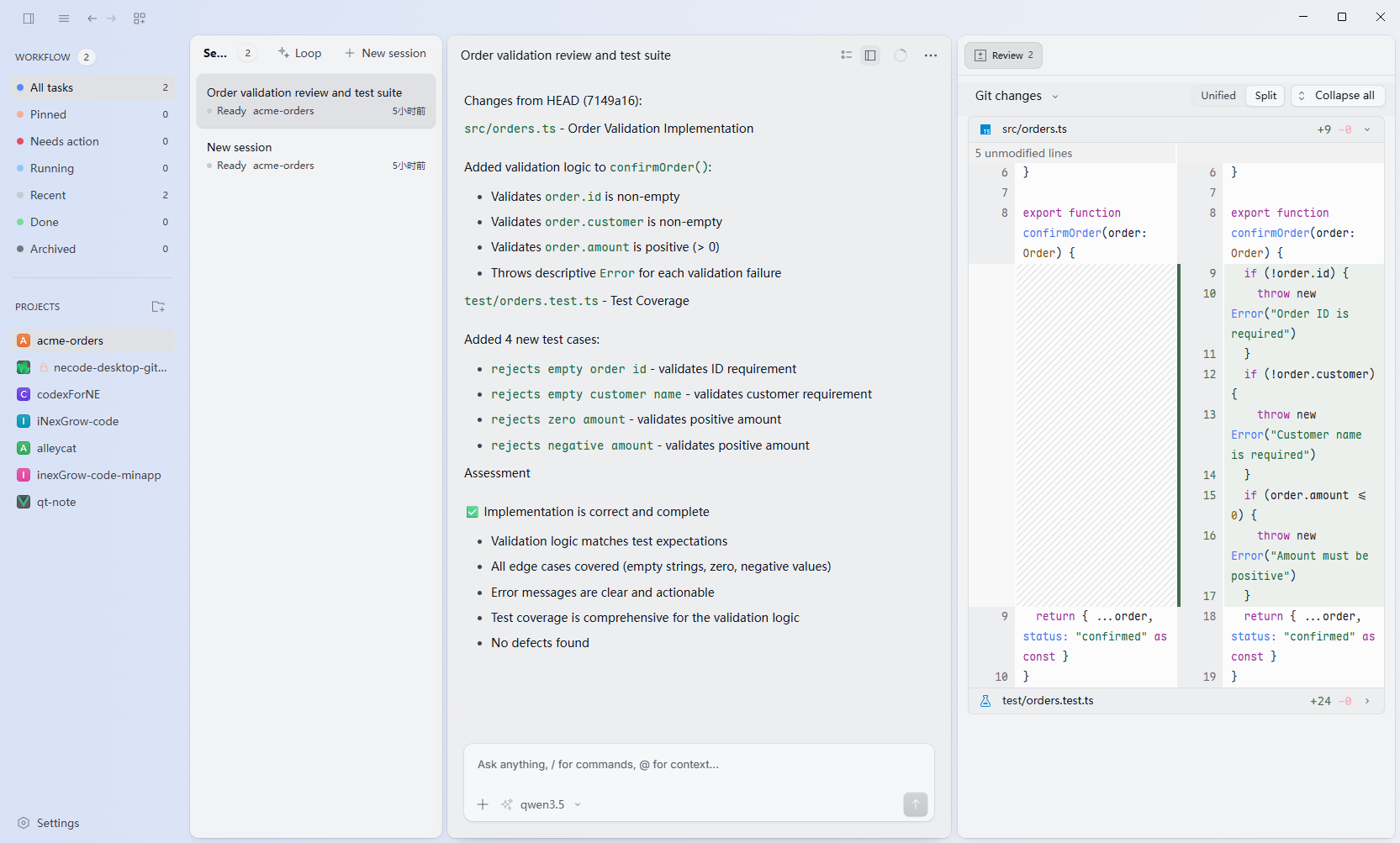Screen dimensions: 1400x843
Task: Click the TypeScript file icon for src/orders.ts
Action: (985, 129)
